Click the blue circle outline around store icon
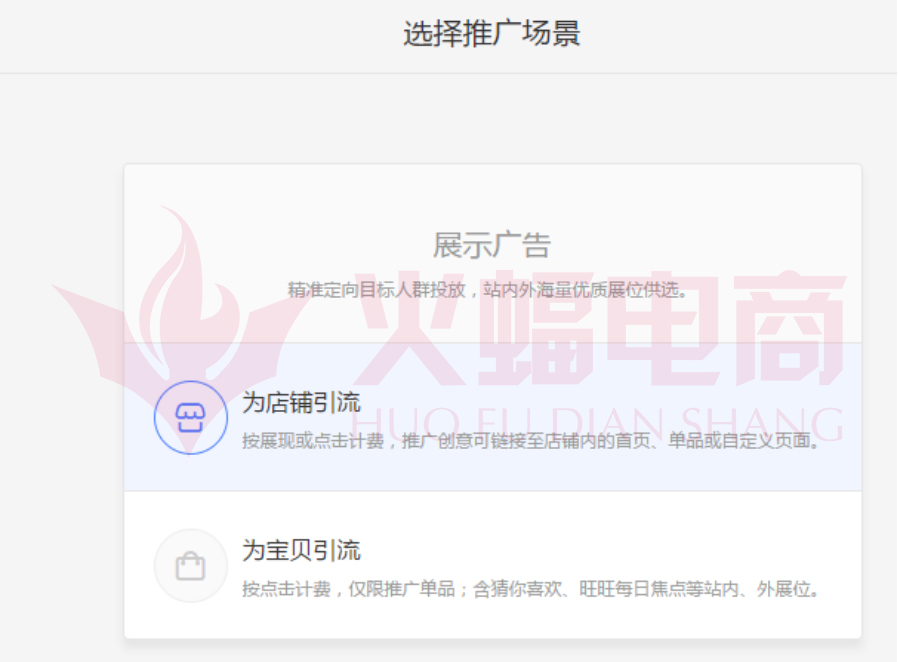 (190, 417)
